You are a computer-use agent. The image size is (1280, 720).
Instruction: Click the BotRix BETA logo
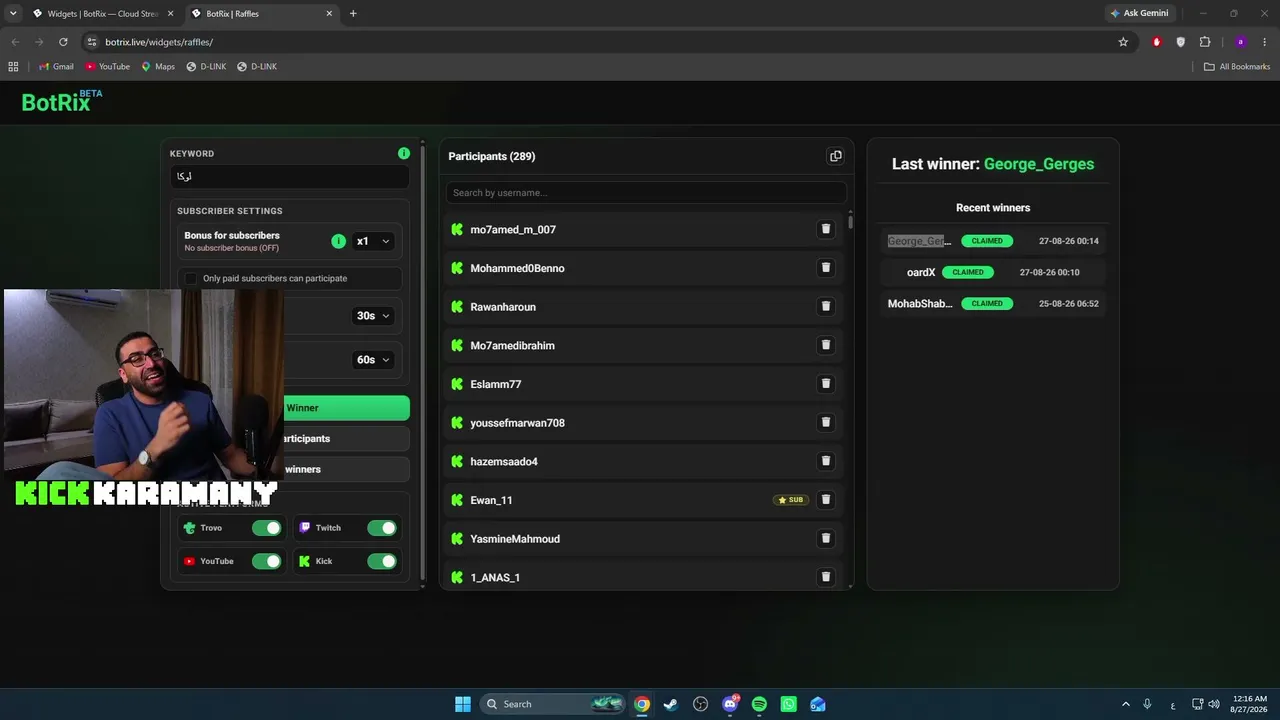(x=62, y=101)
